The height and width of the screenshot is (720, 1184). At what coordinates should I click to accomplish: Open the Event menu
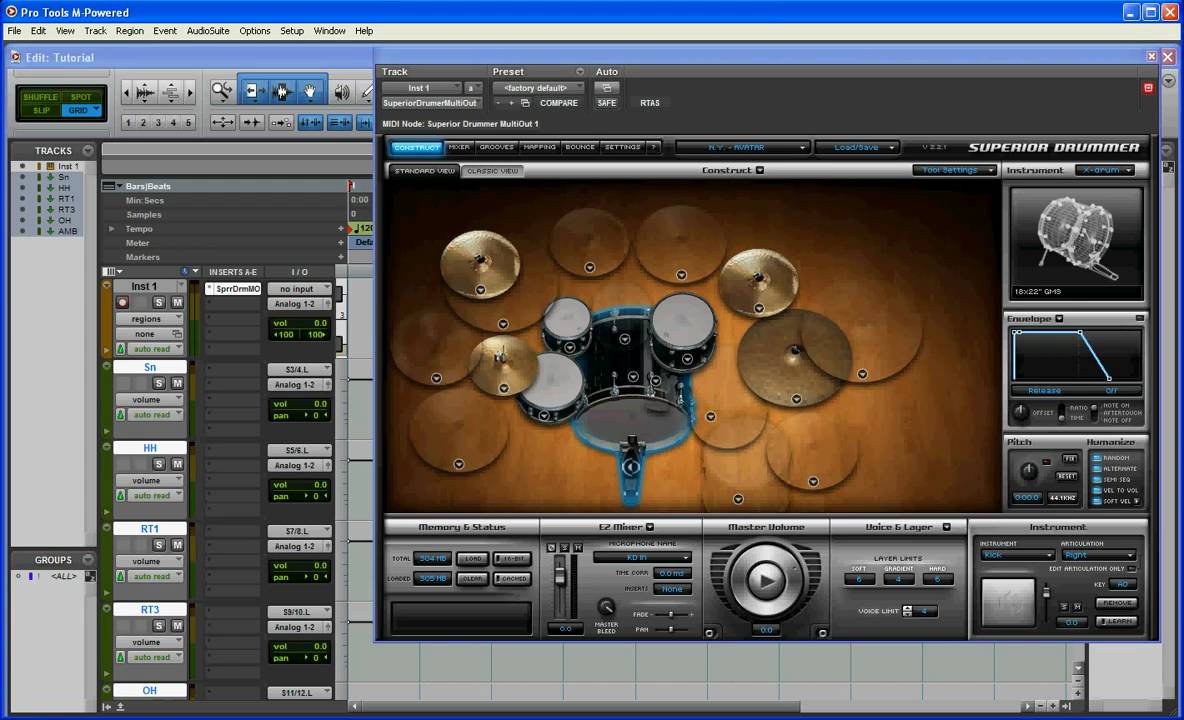click(x=165, y=31)
